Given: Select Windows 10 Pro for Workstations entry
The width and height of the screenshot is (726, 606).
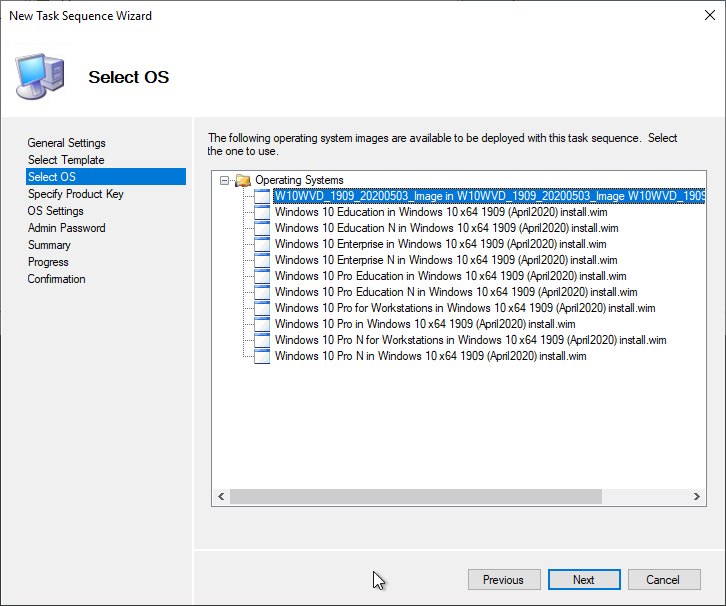Looking at the screenshot, I should (x=465, y=308).
